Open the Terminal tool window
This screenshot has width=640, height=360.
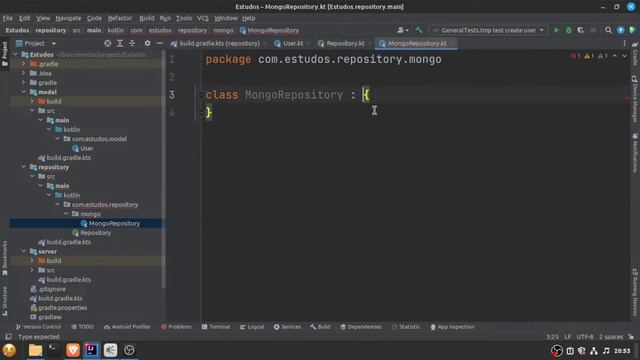[x=216, y=327]
